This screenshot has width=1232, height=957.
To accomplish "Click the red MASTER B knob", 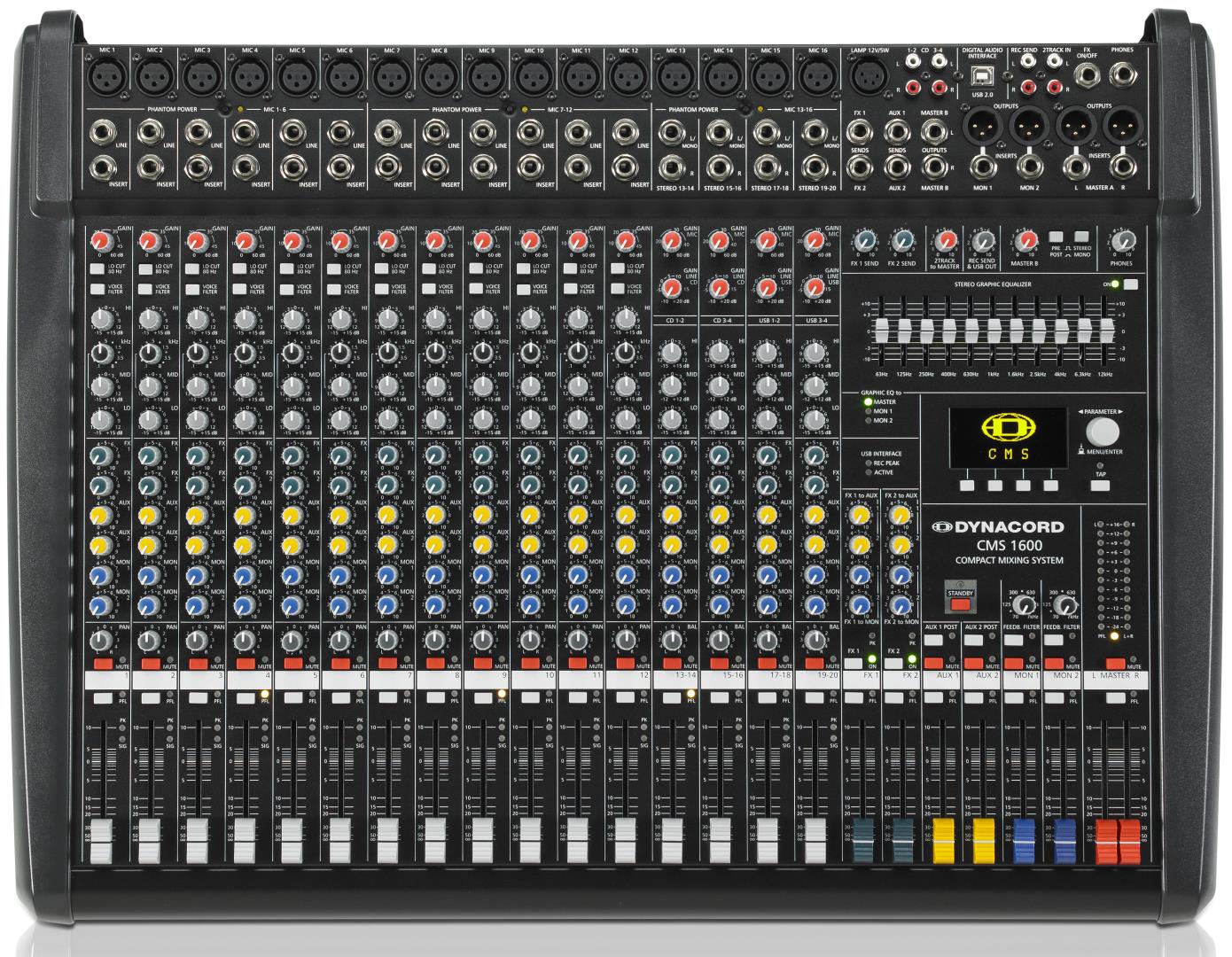I will click(x=1025, y=240).
